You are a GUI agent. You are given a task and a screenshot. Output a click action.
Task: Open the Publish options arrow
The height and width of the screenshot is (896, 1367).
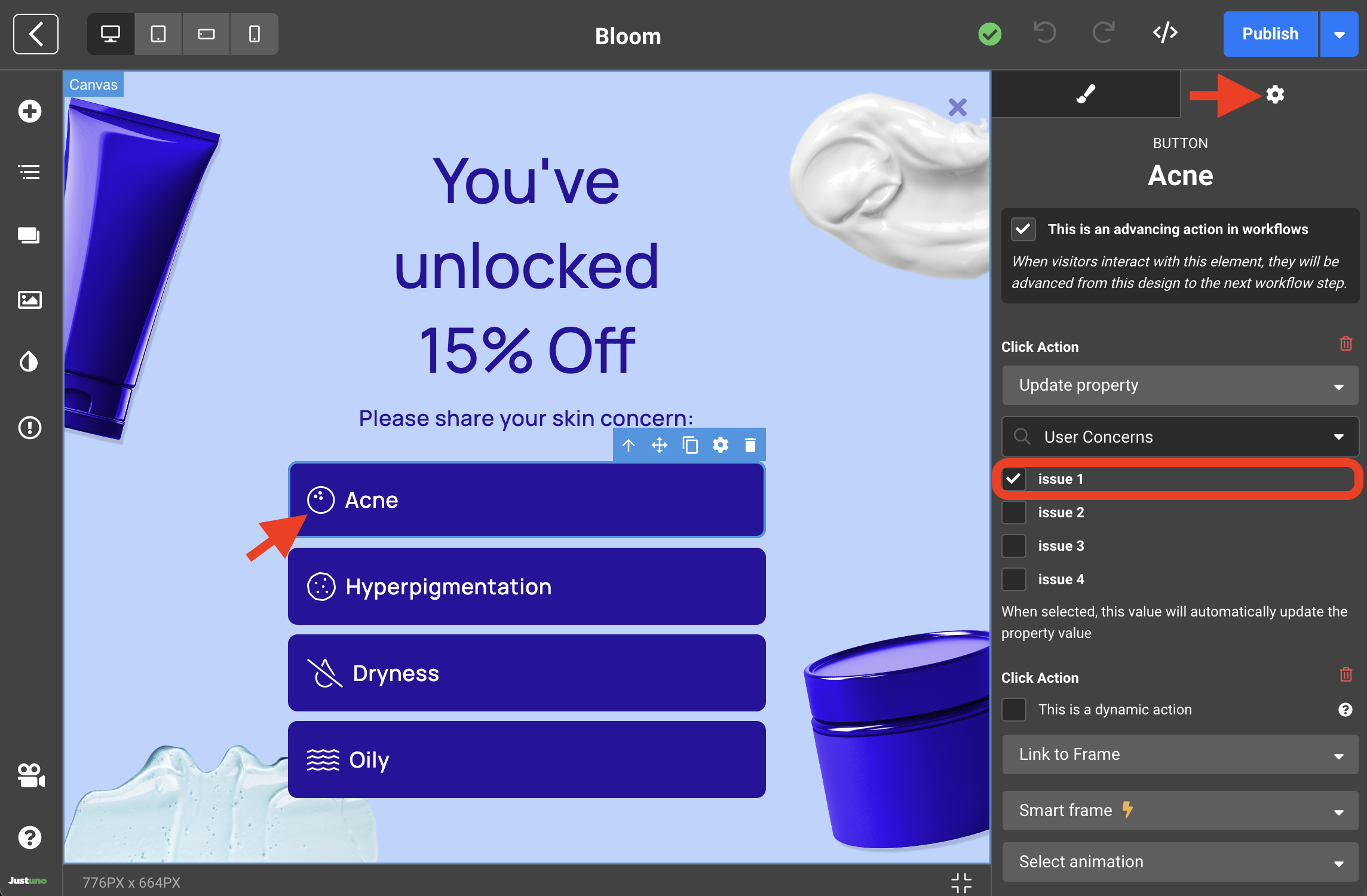click(x=1340, y=35)
